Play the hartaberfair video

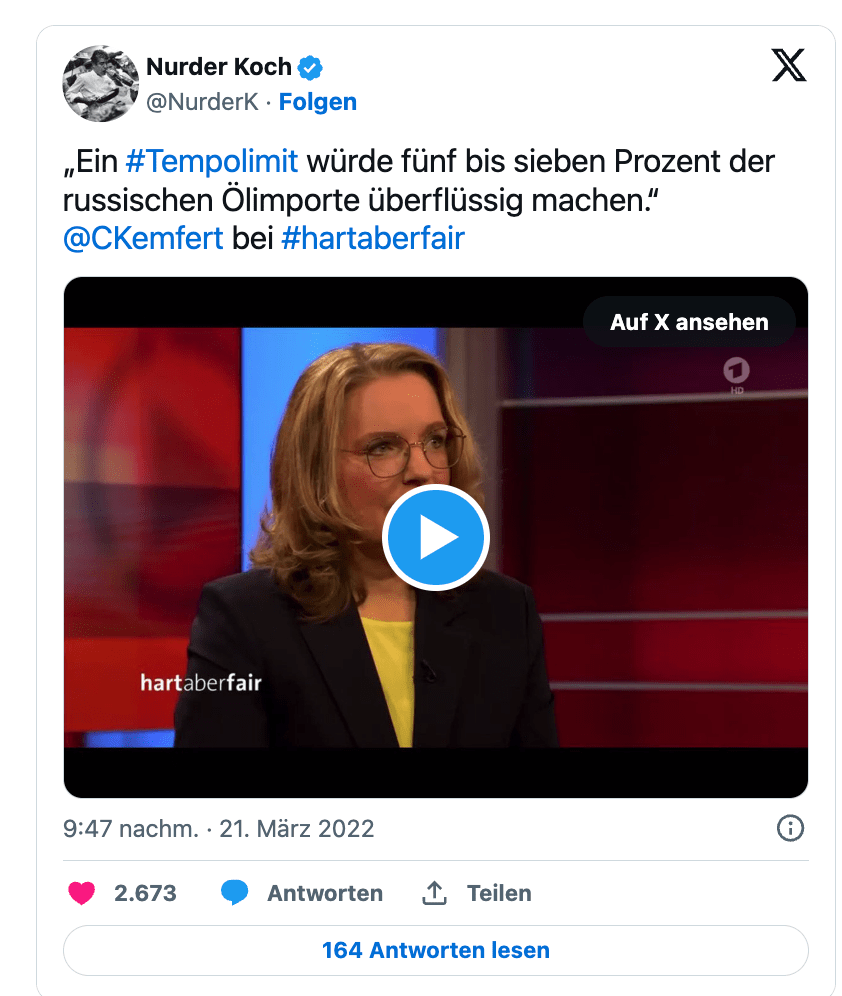pos(436,537)
